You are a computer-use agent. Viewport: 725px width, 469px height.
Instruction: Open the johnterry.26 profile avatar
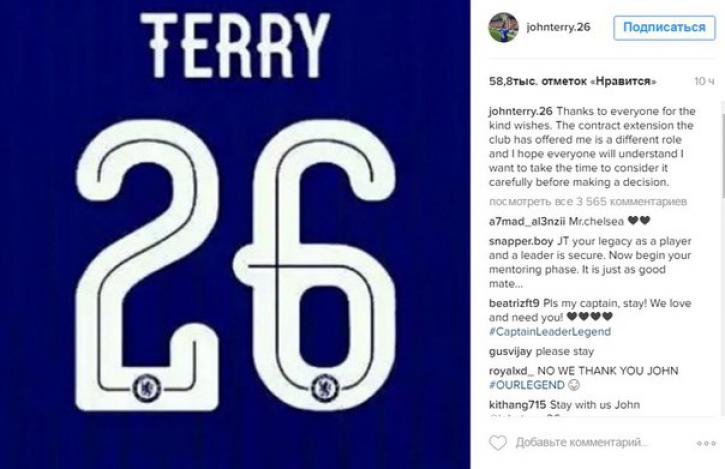(x=504, y=27)
